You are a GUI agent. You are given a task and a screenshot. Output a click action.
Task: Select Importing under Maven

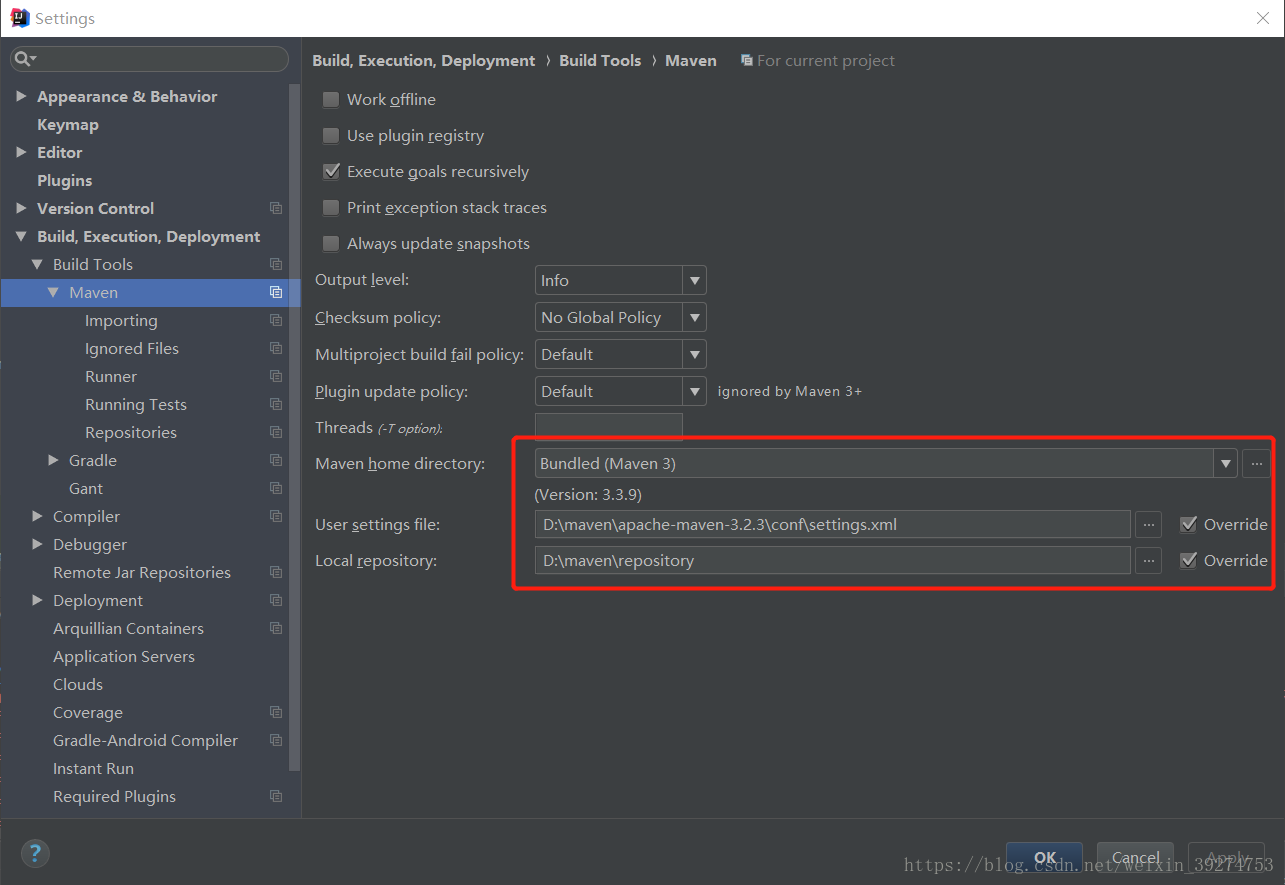point(121,320)
